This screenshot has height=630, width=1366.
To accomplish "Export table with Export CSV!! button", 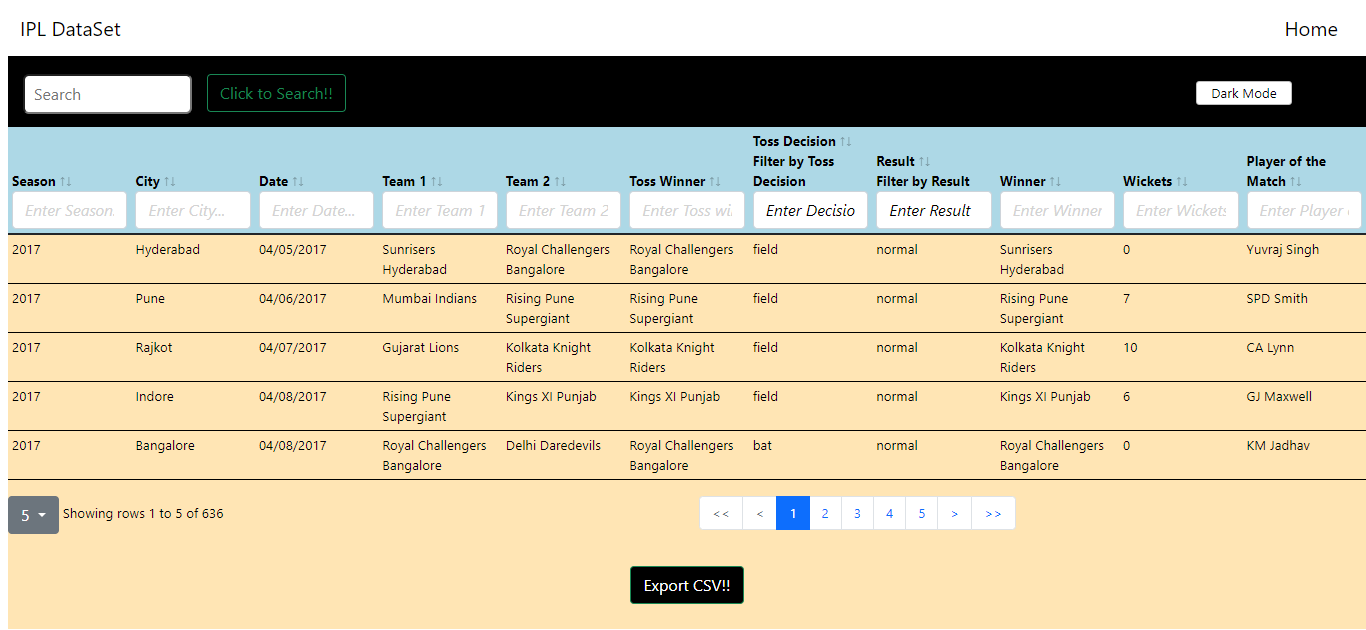I will (x=687, y=585).
